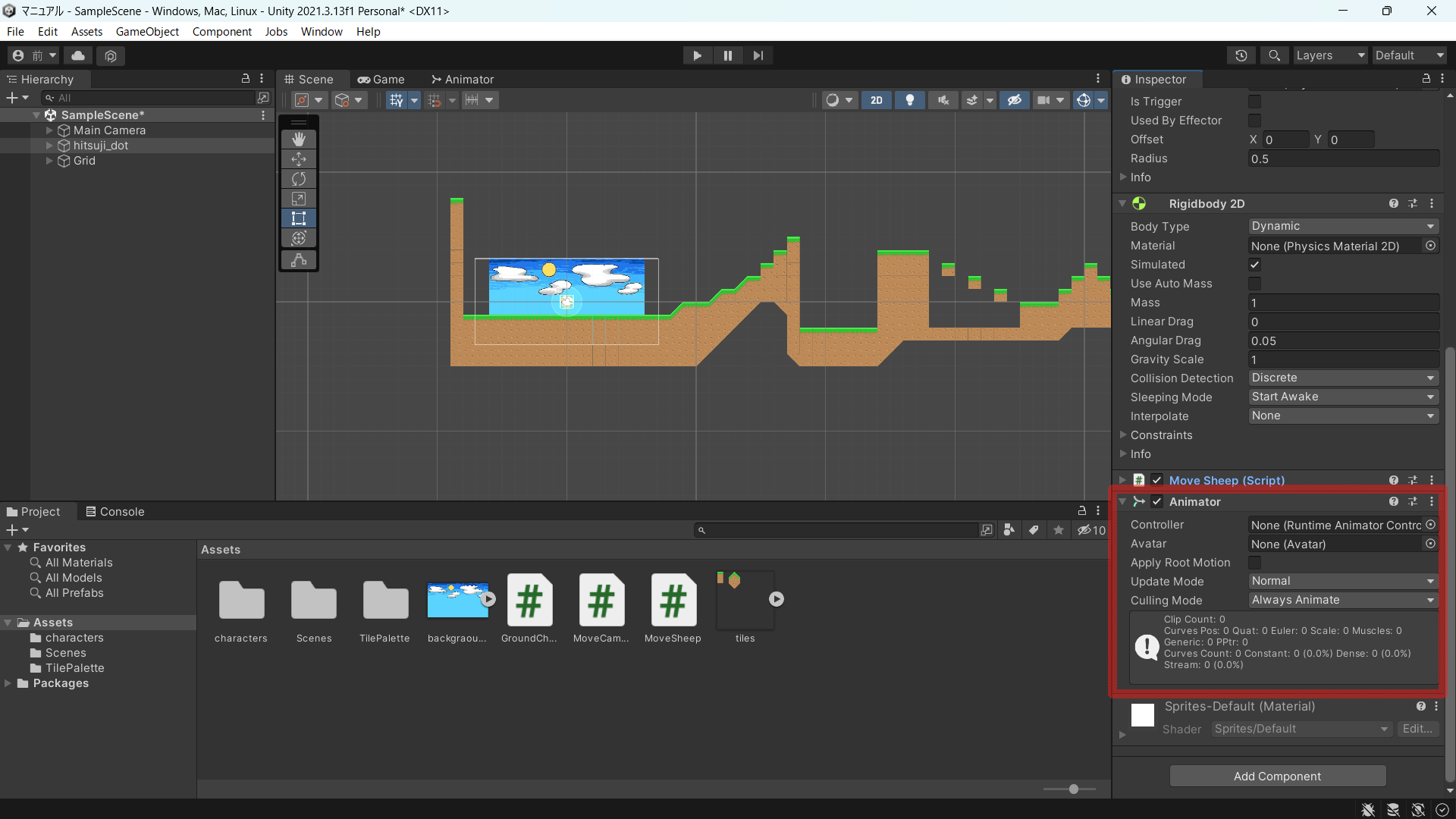Click the Step frame forward icon
Image resolution: width=1456 pixels, height=819 pixels.
tap(759, 55)
